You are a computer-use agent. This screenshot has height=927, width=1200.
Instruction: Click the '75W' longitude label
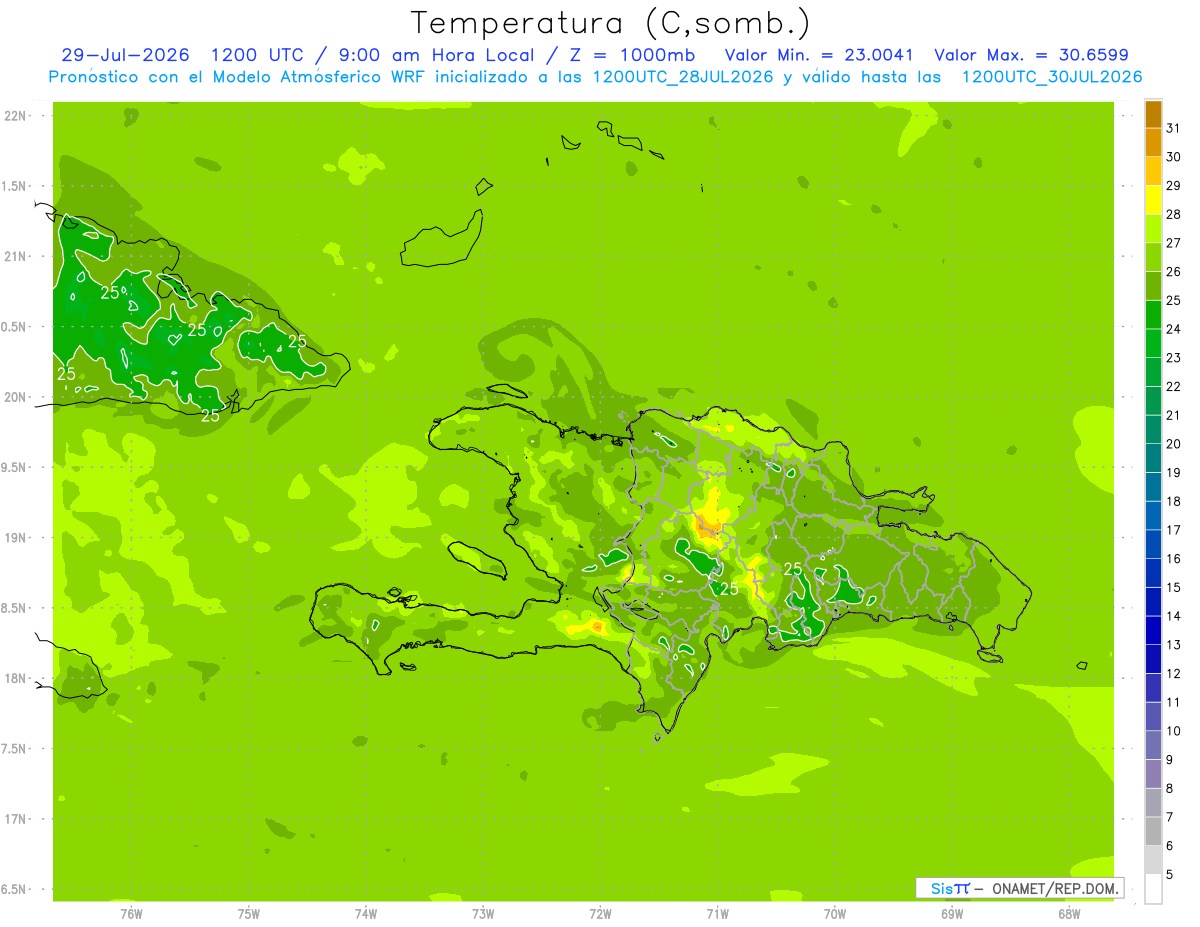point(248,914)
